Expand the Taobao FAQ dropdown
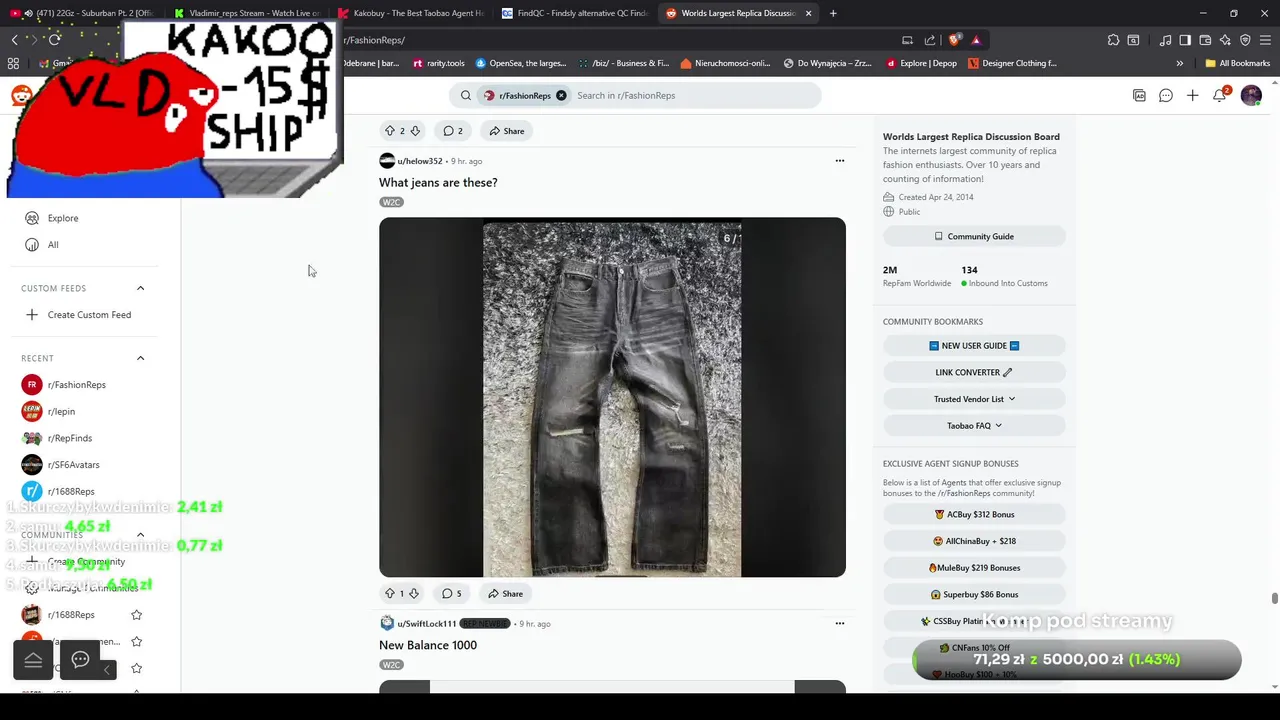Viewport: 1280px width, 720px height. click(974, 425)
